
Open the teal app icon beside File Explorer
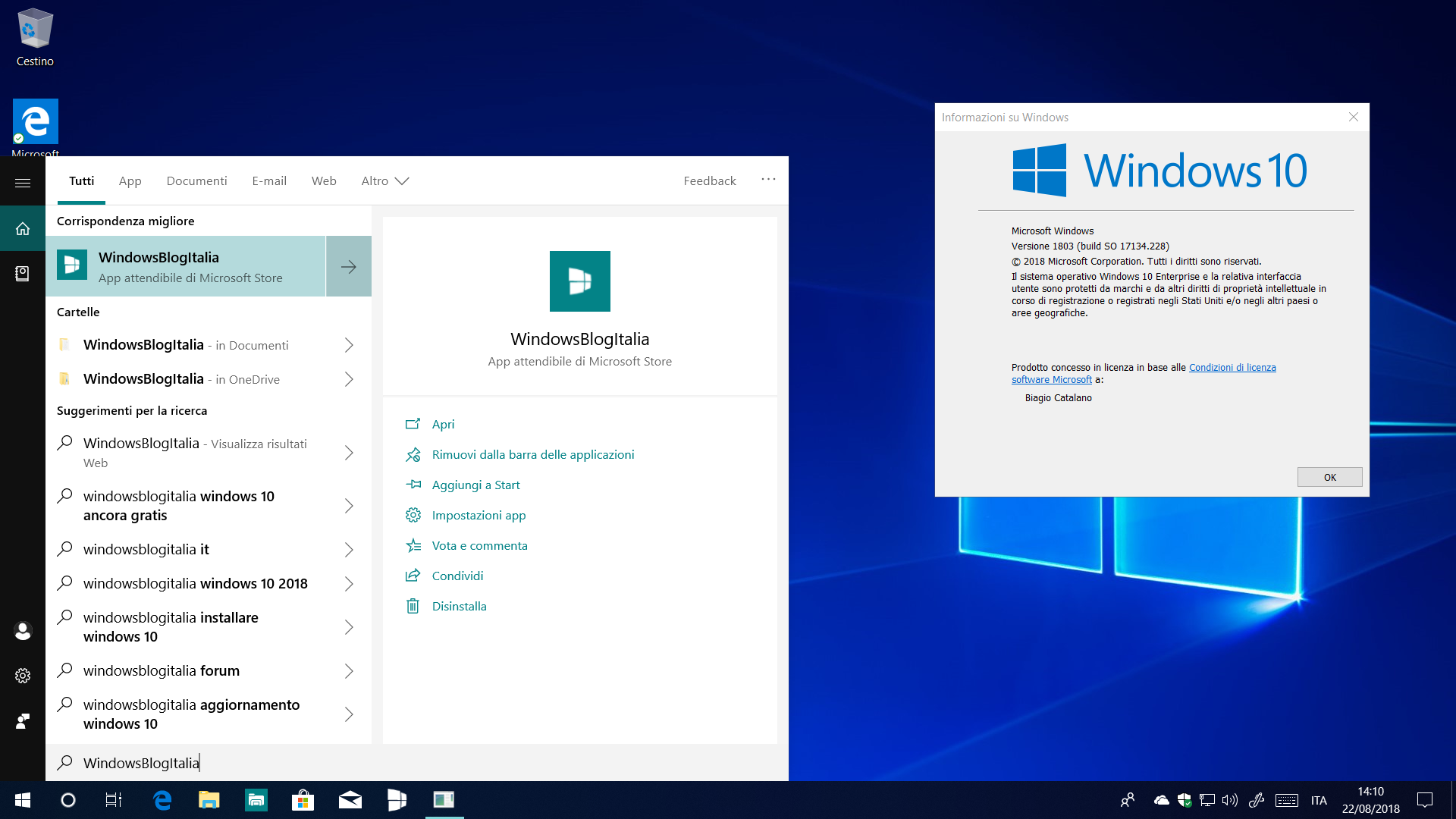coord(256,800)
